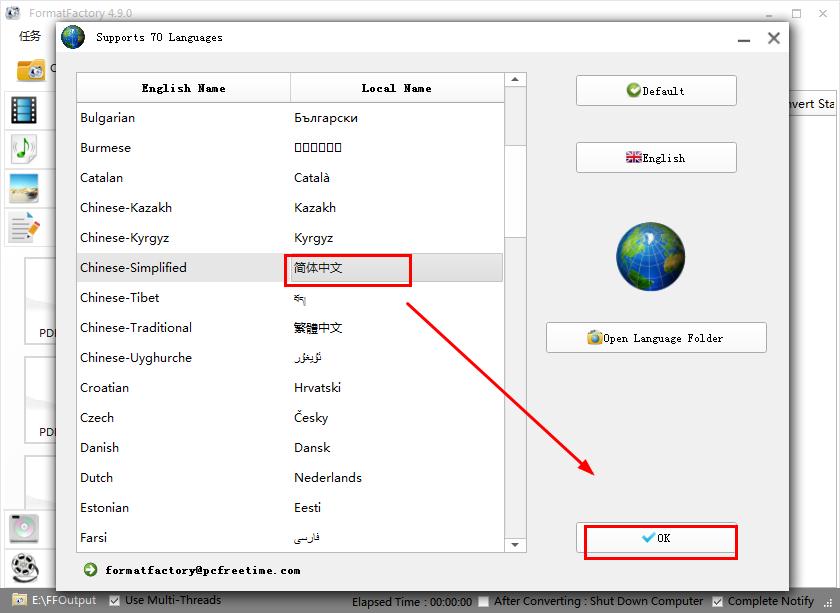Select Chinese-Traditional language row

pos(290,328)
